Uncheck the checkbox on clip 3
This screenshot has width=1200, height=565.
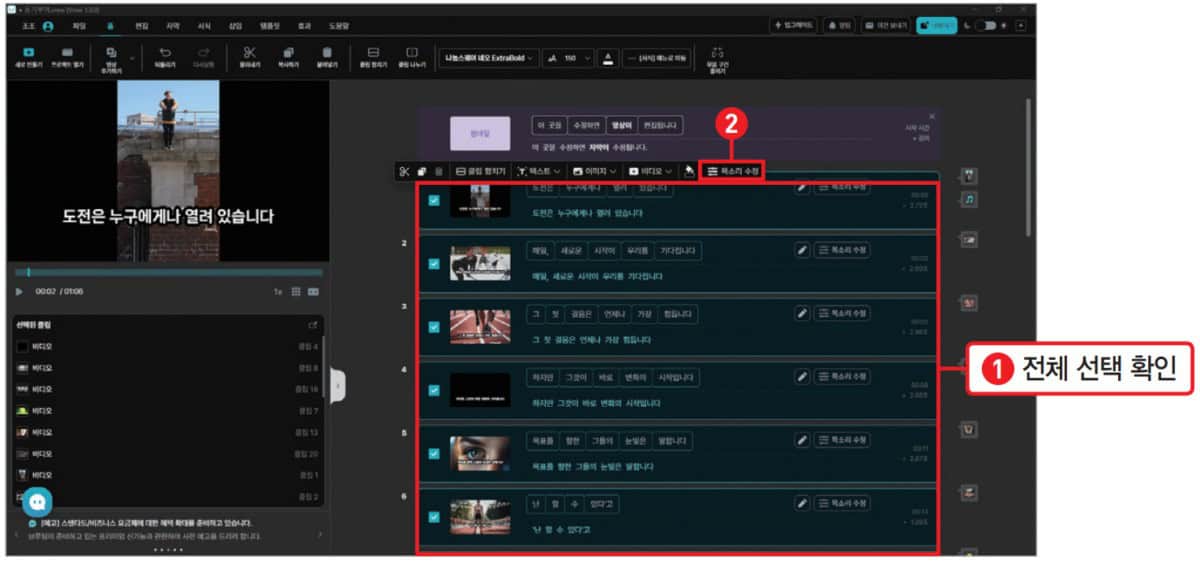(x=433, y=327)
